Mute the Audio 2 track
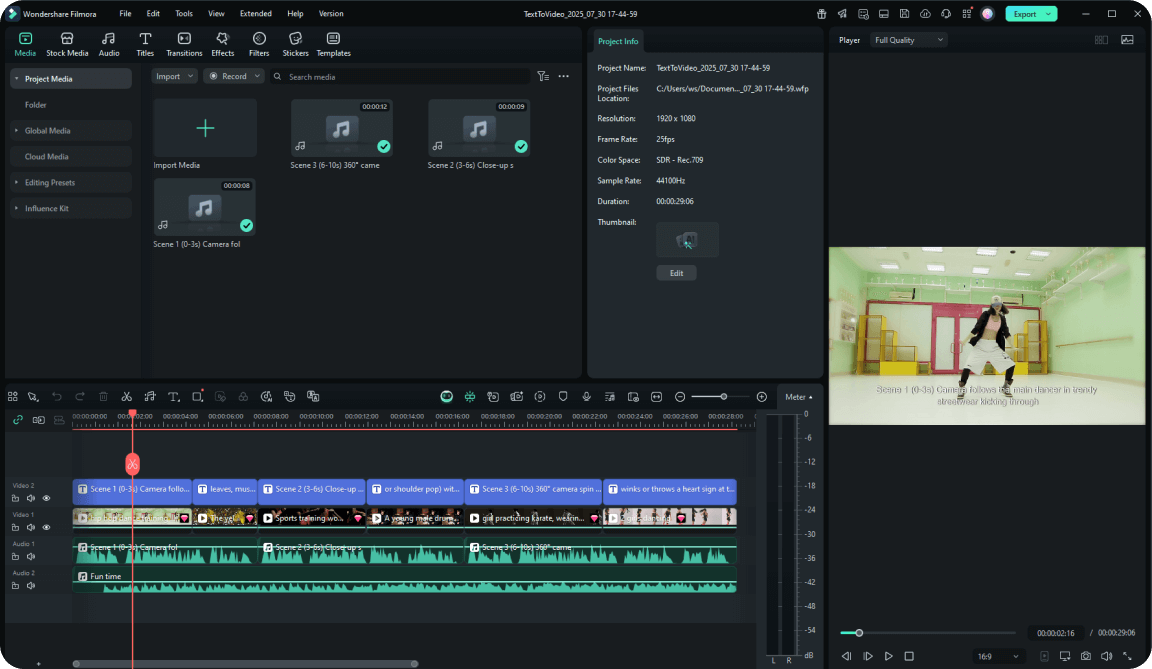 [x=31, y=586]
